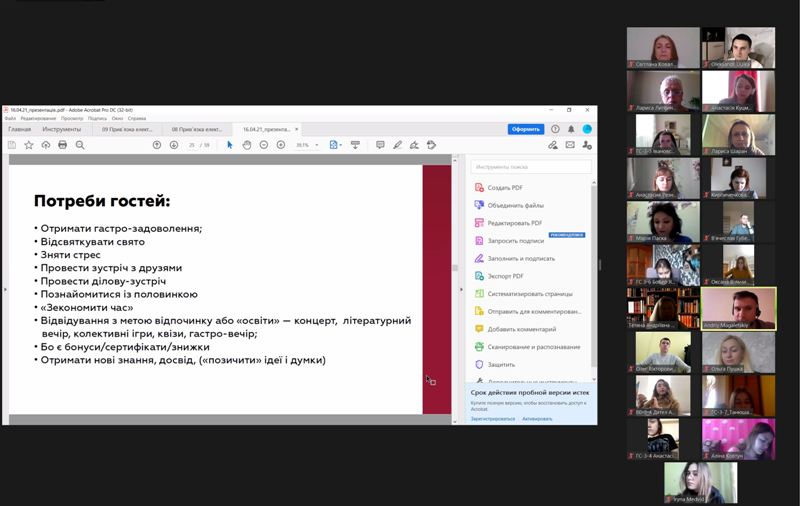
Task: Switch to the 08 Прив'язка елект... document tab
Action: (x=197, y=130)
